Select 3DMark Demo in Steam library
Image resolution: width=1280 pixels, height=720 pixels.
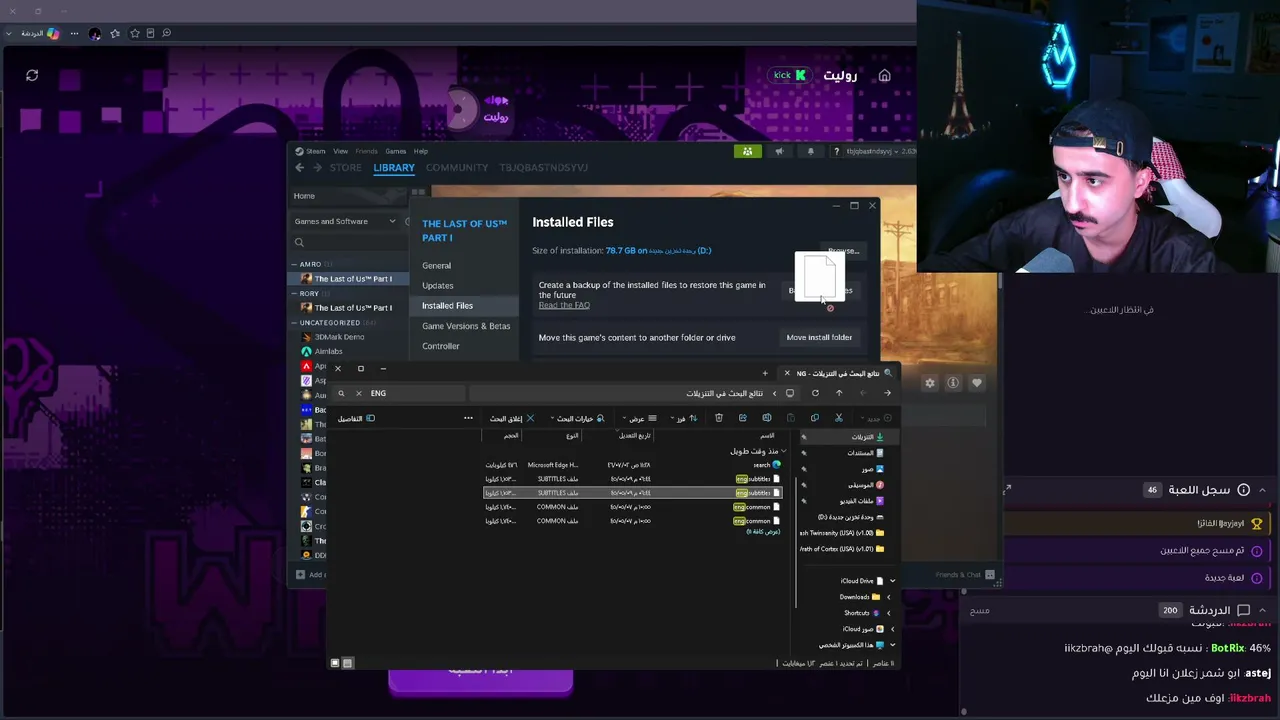(340, 337)
